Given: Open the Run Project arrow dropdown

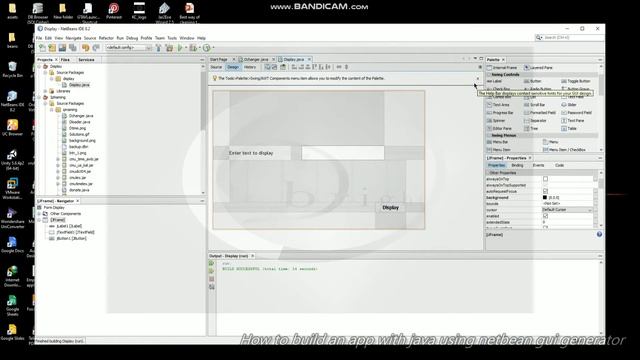Looking at the screenshot, I should click(186, 48).
